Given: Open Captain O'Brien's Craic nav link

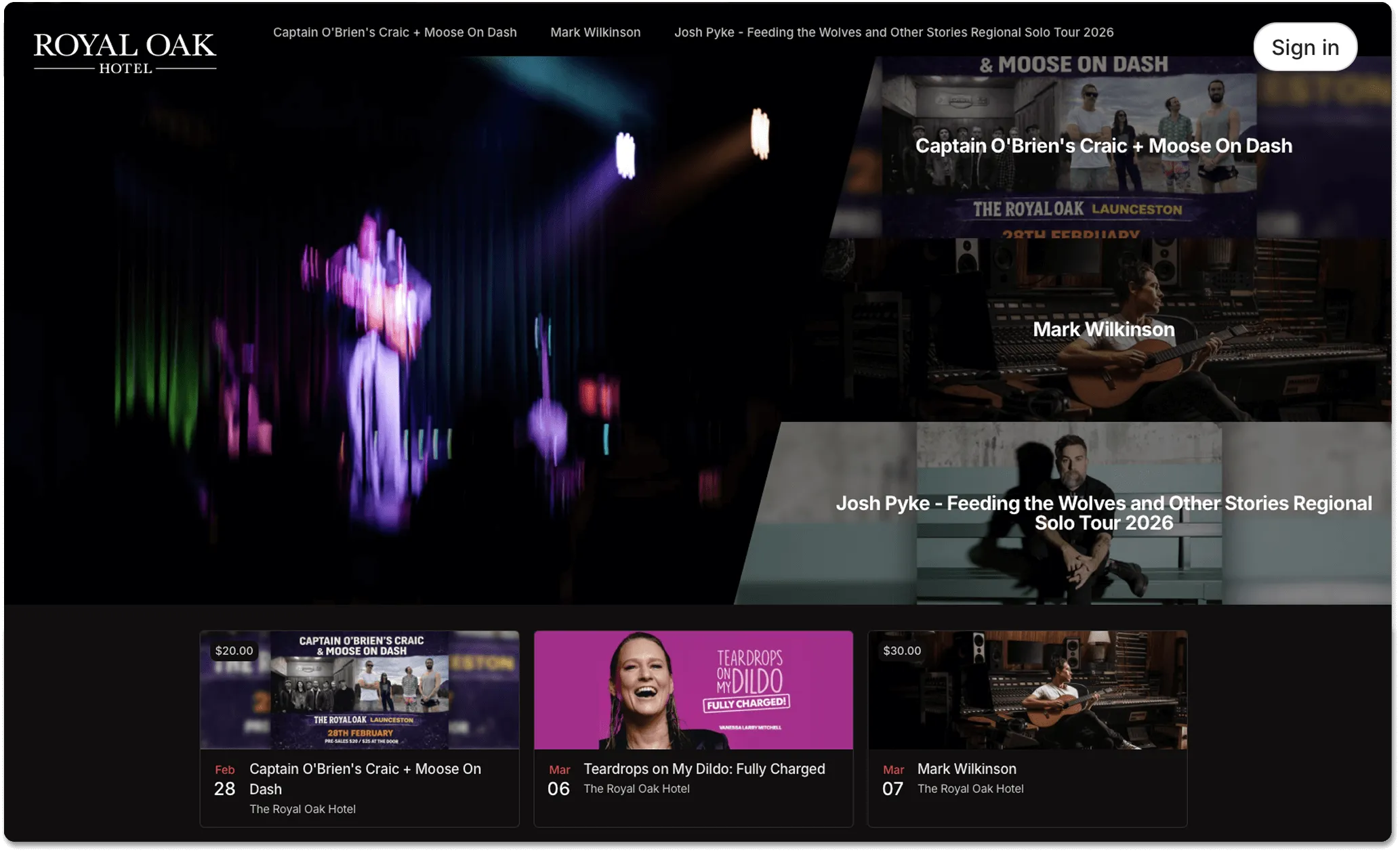Looking at the screenshot, I should [394, 33].
